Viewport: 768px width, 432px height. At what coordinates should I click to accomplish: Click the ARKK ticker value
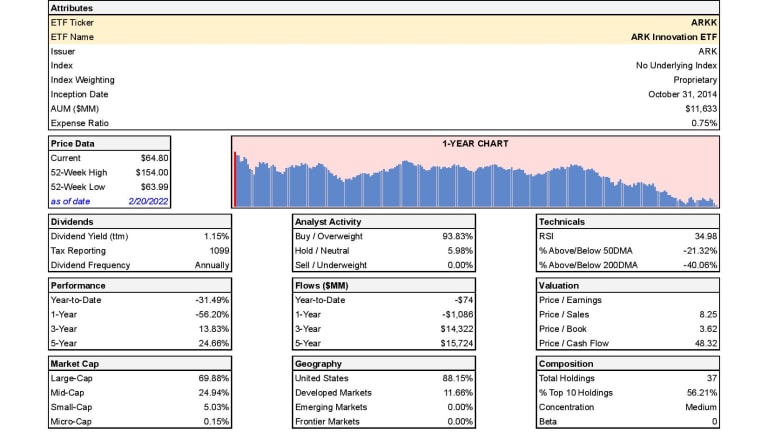[704, 23]
